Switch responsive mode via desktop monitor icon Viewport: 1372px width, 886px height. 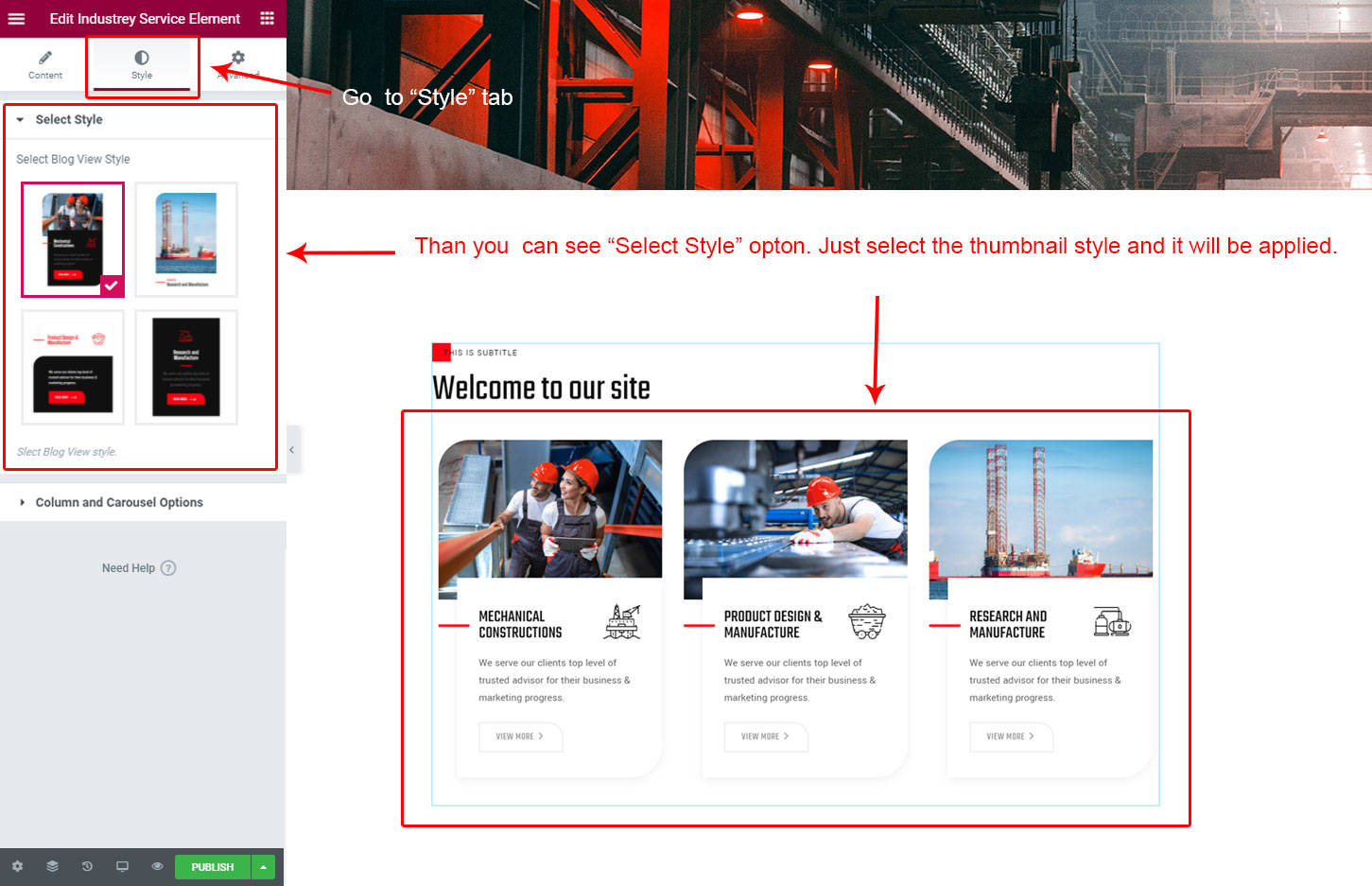pyautogui.click(x=122, y=866)
